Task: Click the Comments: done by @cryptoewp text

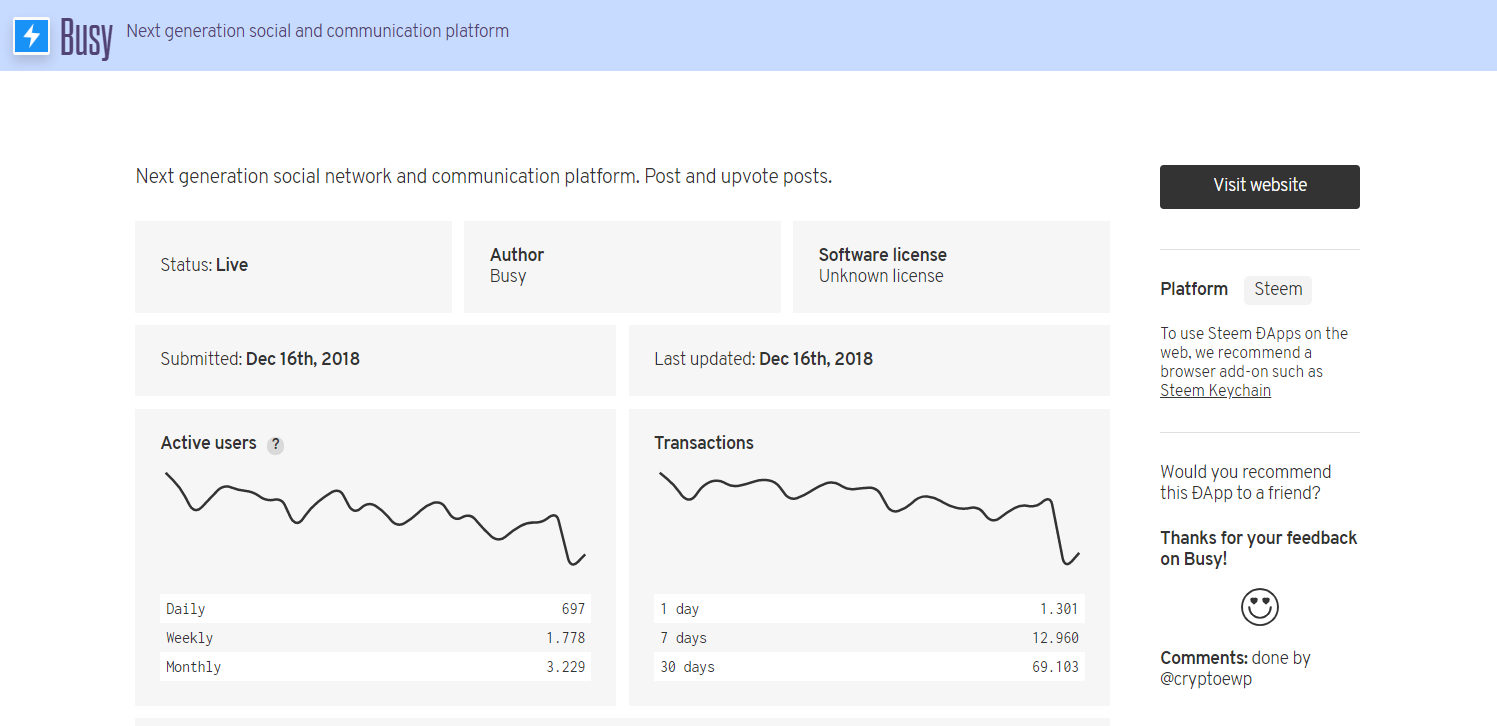Action: (1235, 668)
